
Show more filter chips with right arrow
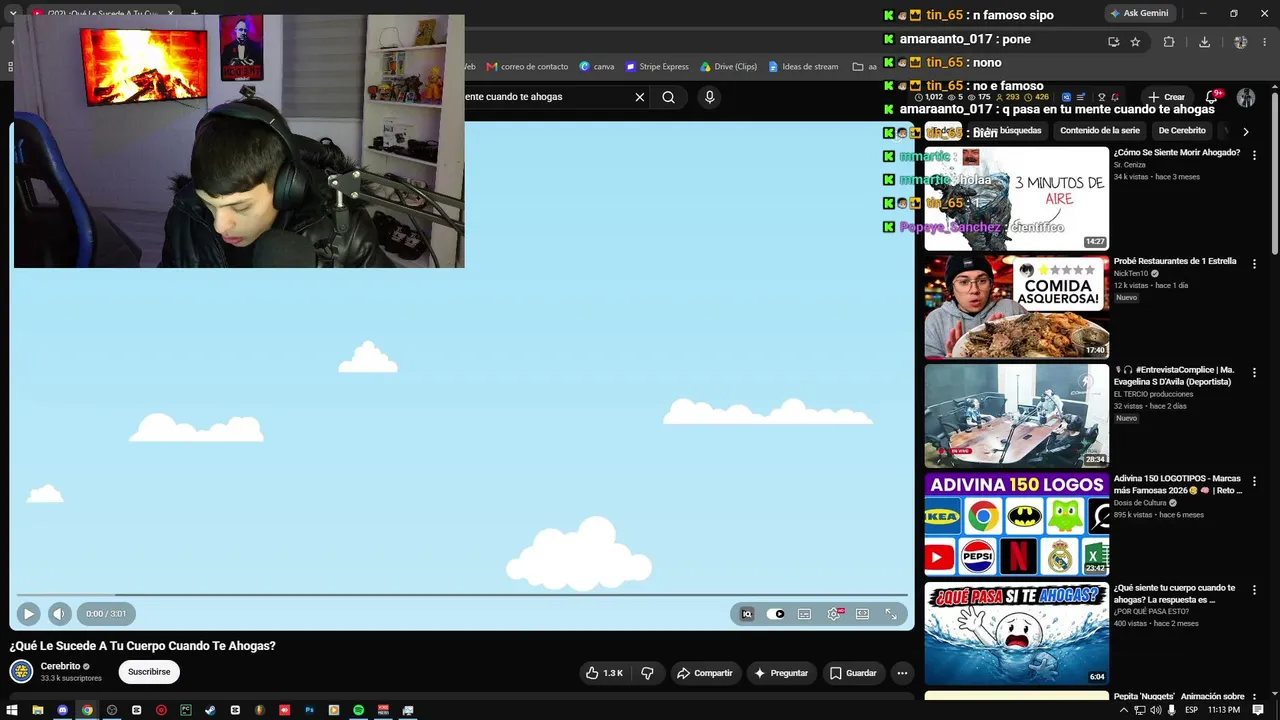(1245, 131)
